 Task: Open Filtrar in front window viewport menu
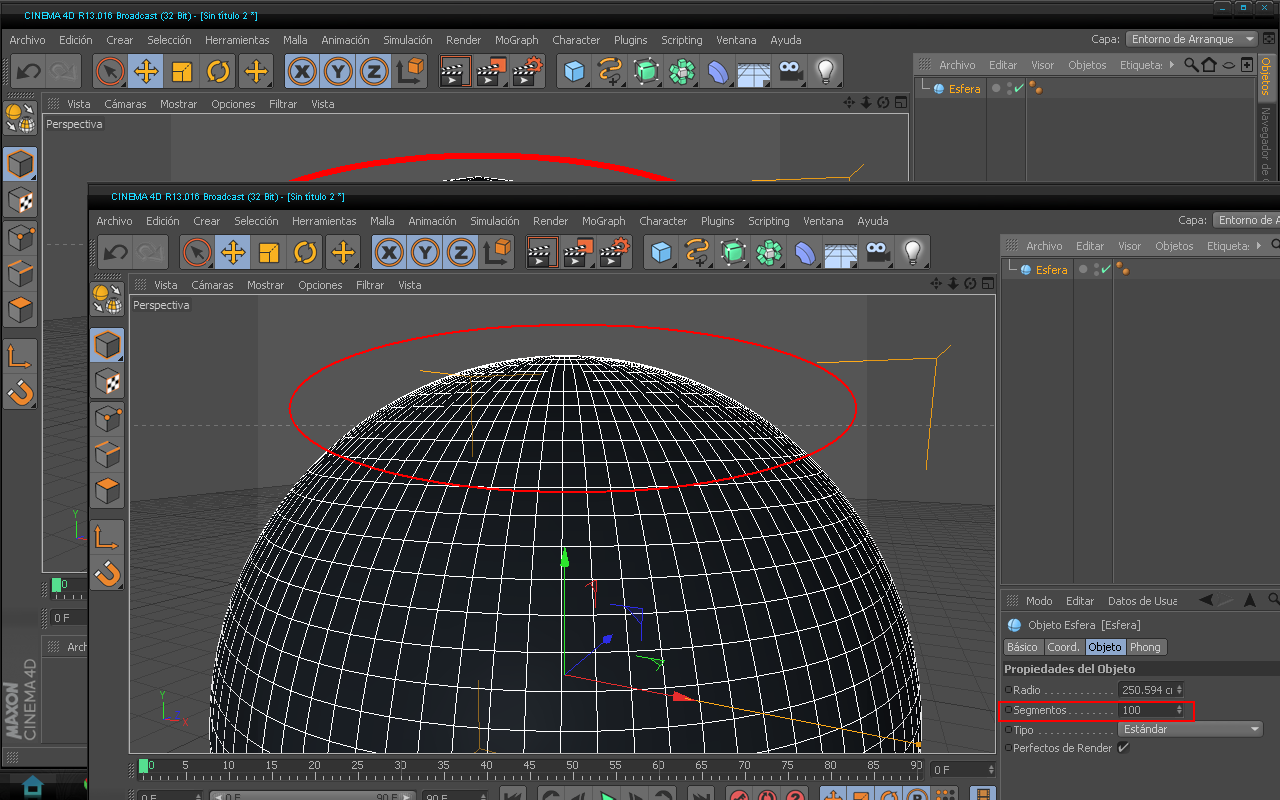coord(370,285)
